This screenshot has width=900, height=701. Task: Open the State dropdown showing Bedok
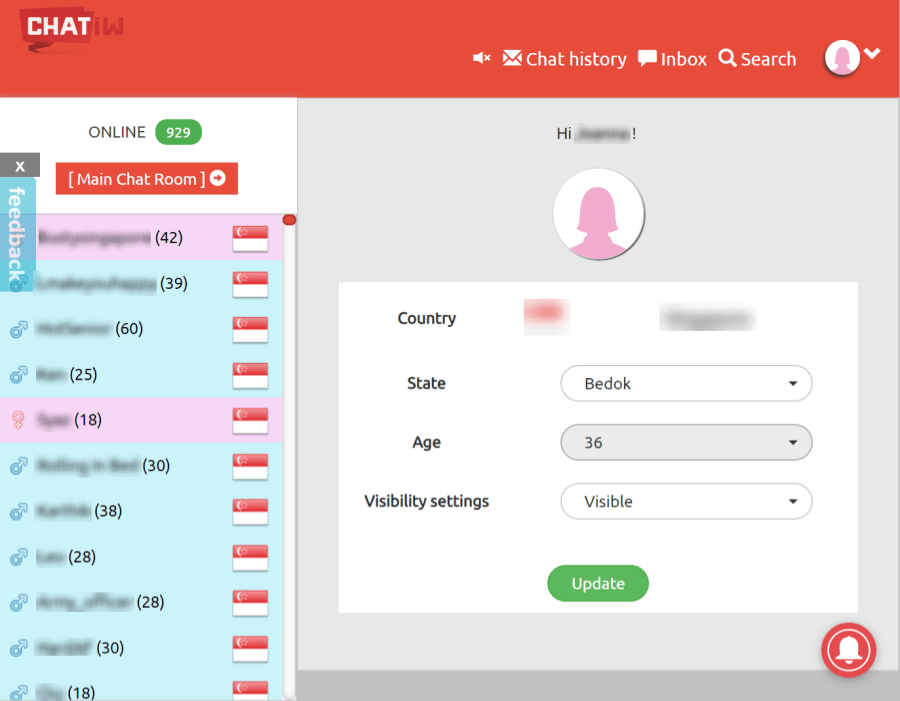685,383
